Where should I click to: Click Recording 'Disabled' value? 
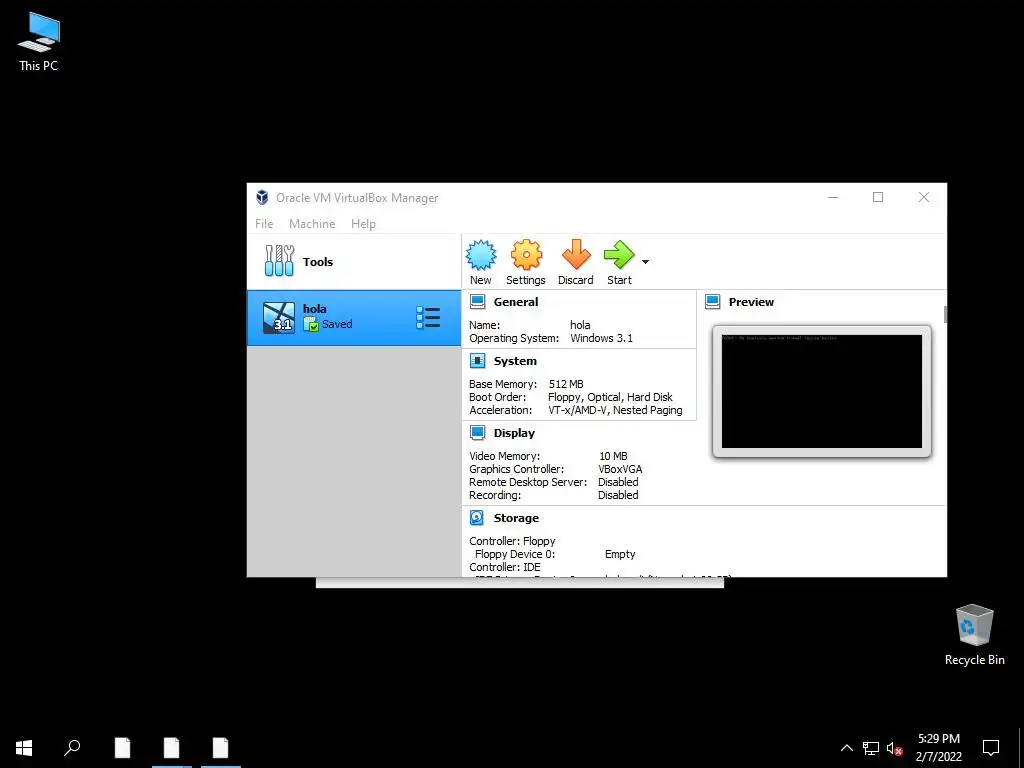coord(618,494)
